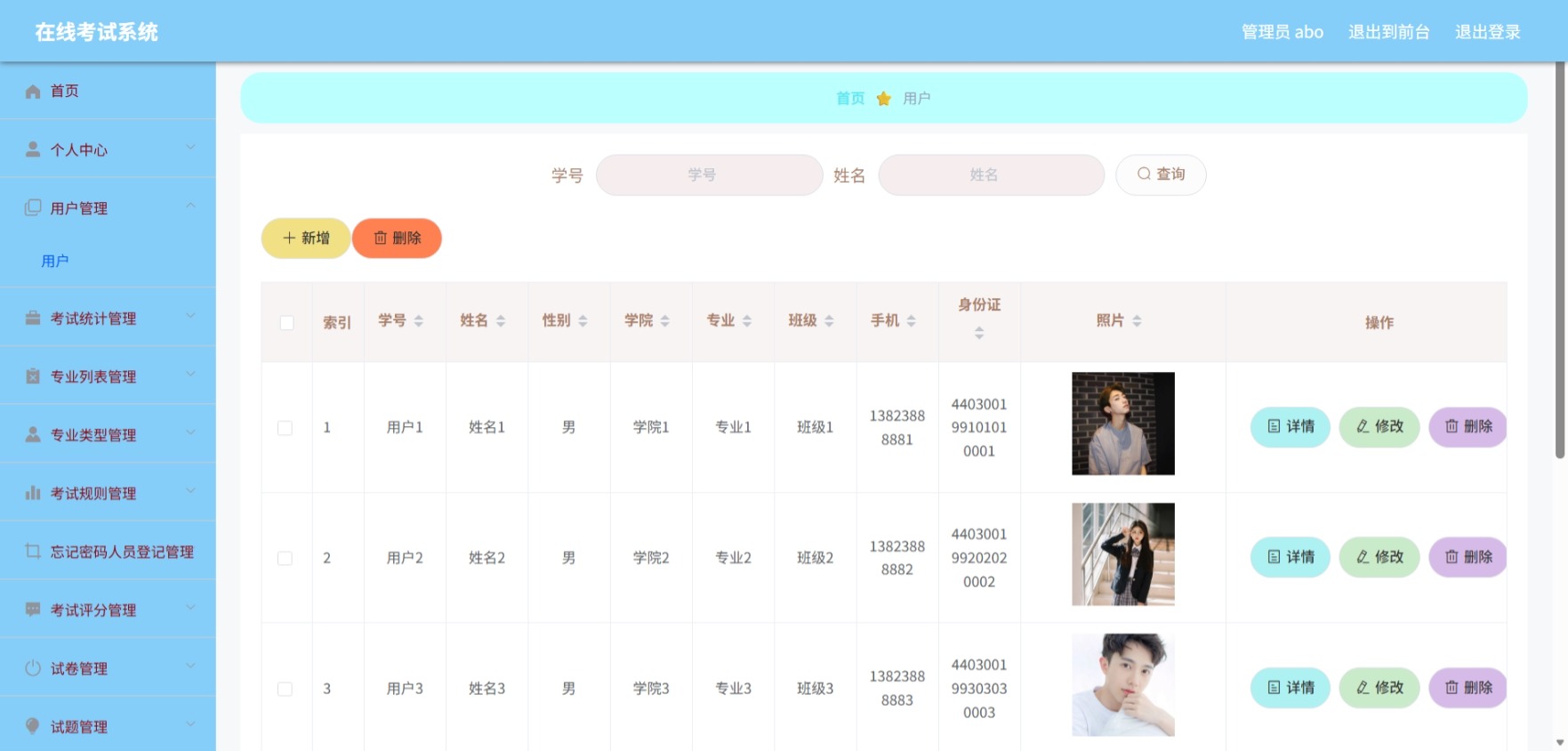
Task: Click the bar chart icon for 考试规则管理
Action: pyautogui.click(x=33, y=493)
